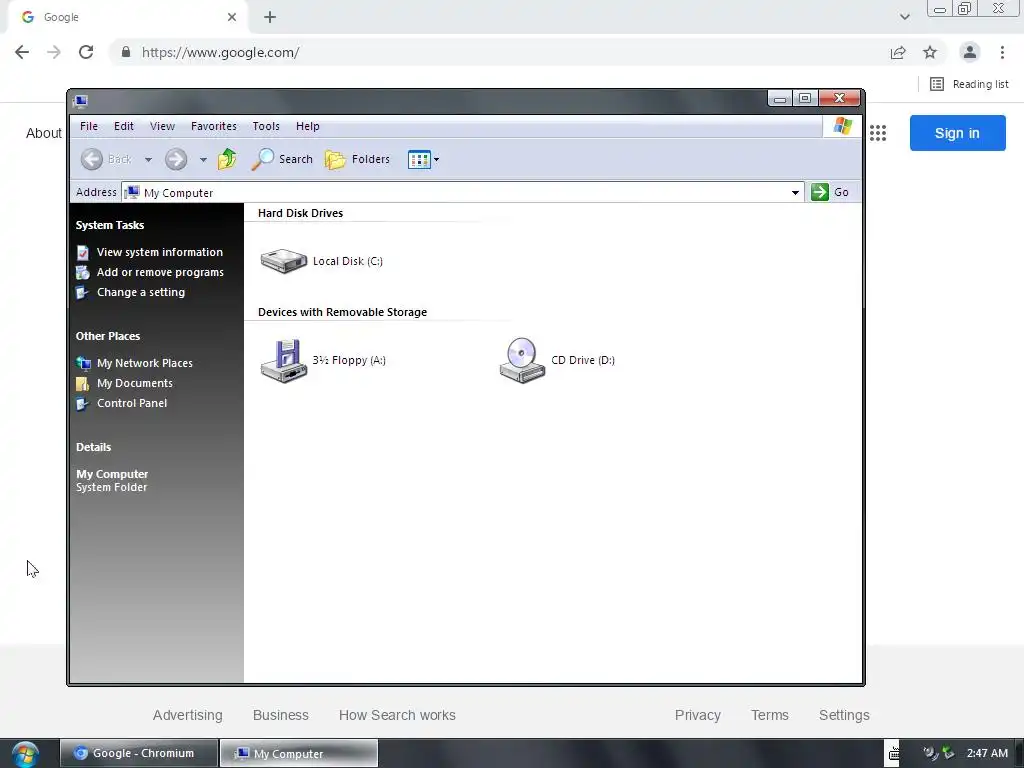Select the CD Drive (D:) icon
This screenshot has width=1024, height=768.
(x=522, y=360)
